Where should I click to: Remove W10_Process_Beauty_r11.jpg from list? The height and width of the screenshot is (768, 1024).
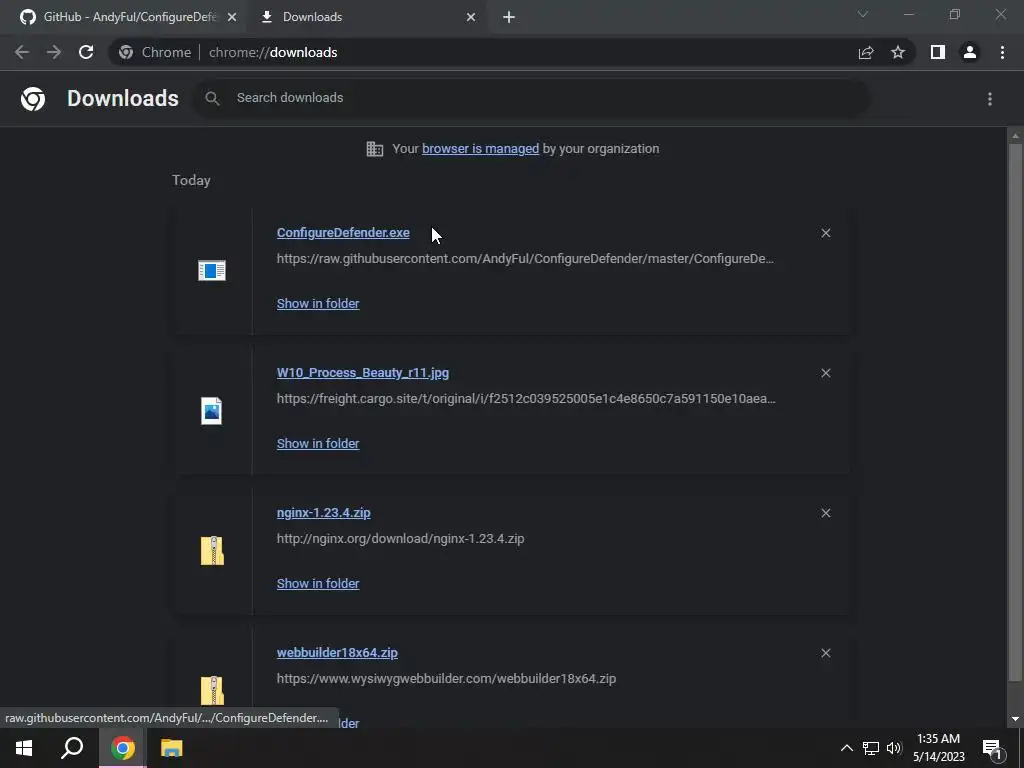point(825,373)
